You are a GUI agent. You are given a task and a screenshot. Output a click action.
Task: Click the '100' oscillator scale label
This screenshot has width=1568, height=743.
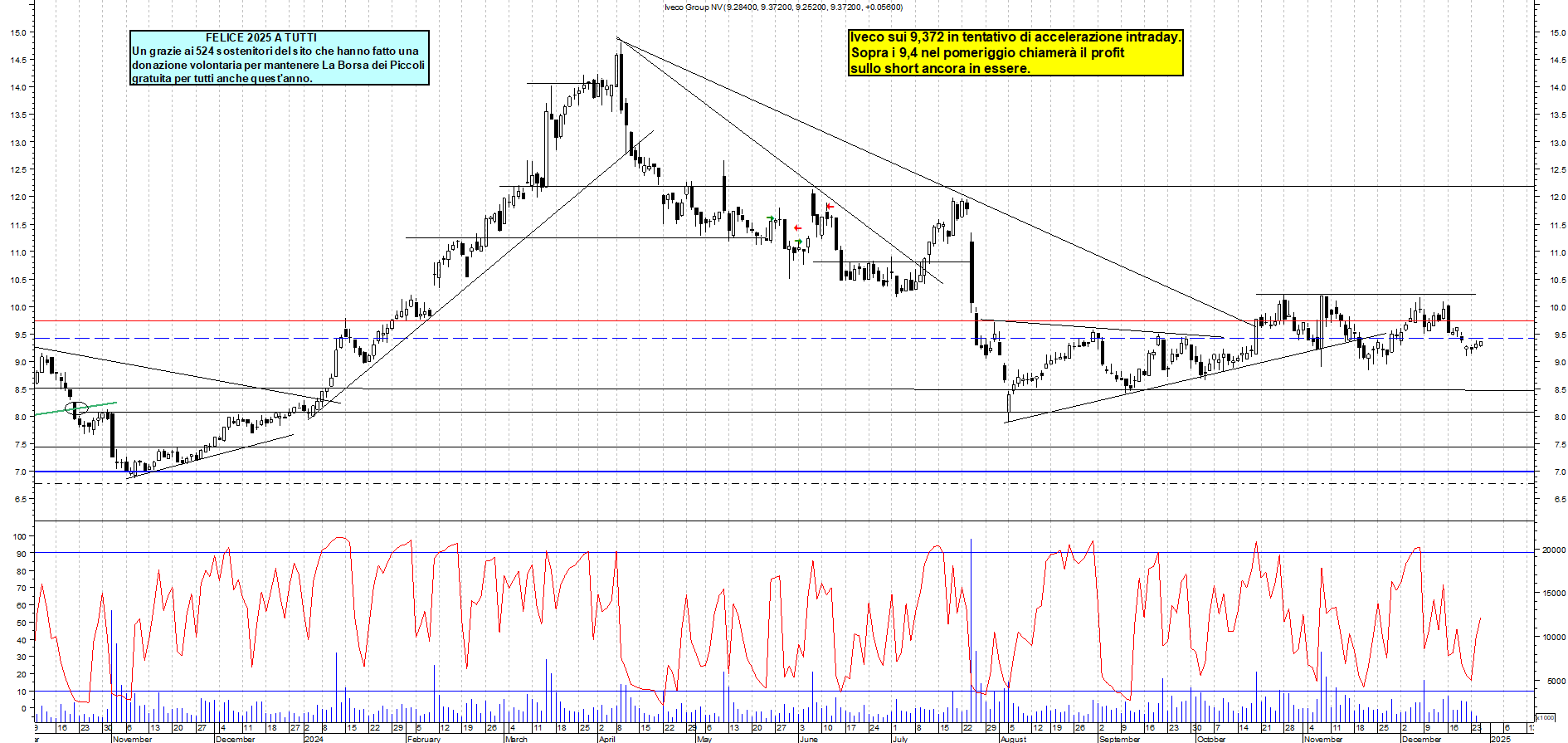click(x=19, y=536)
